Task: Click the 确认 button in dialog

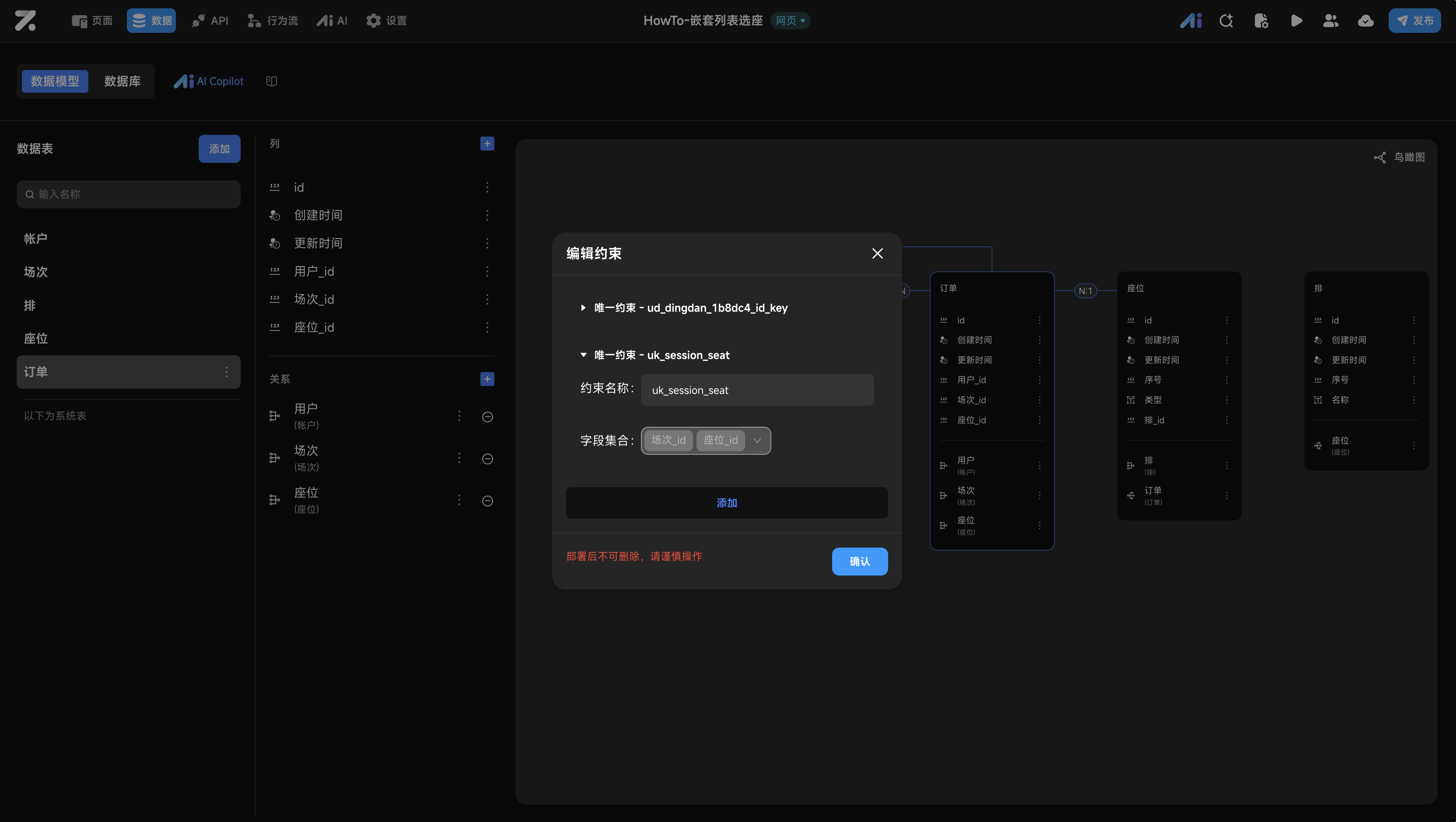Action: pyautogui.click(x=859, y=562)
